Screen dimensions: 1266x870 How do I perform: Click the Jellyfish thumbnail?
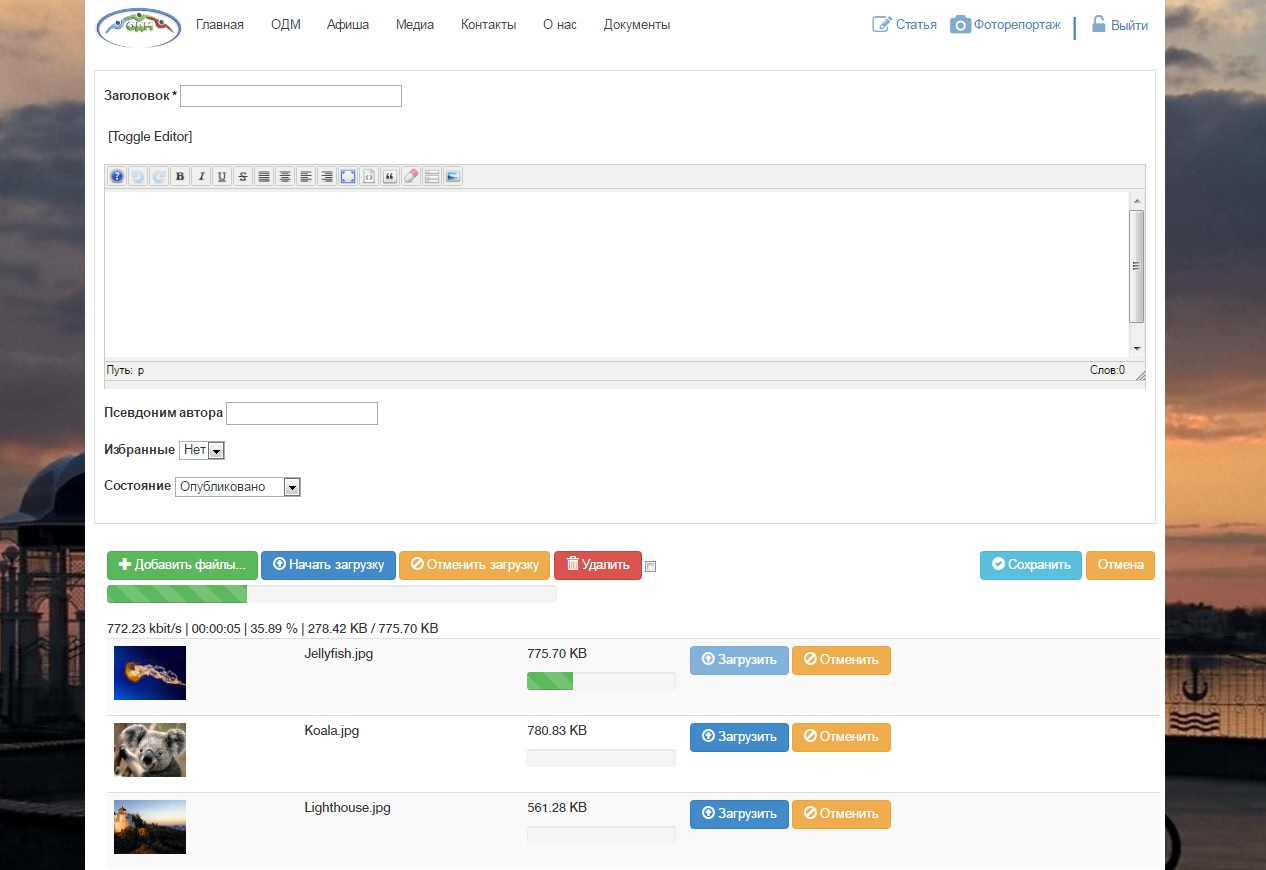[x=150, y=673]
